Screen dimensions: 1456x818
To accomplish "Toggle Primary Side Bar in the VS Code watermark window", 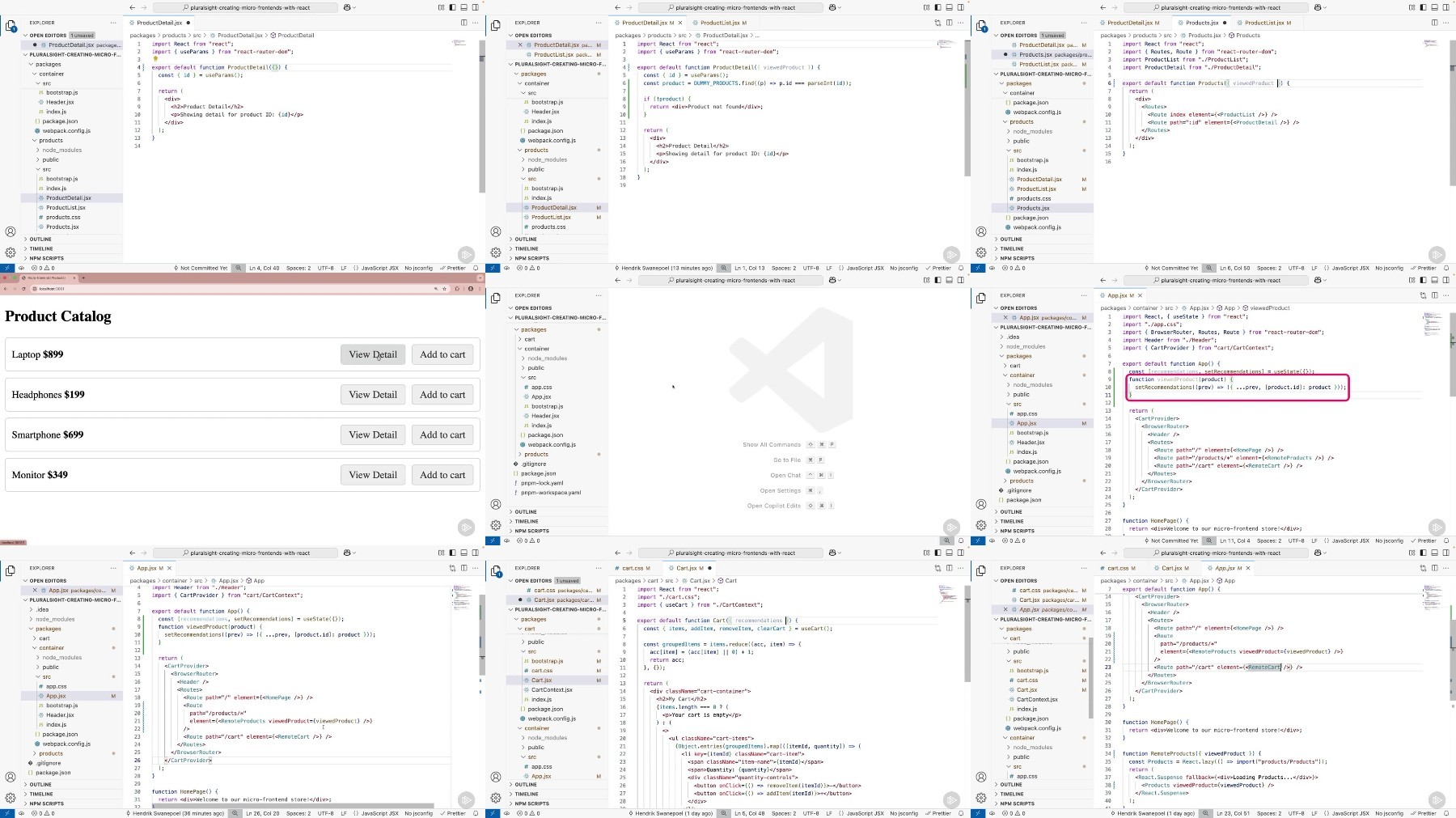I will 938,280.
